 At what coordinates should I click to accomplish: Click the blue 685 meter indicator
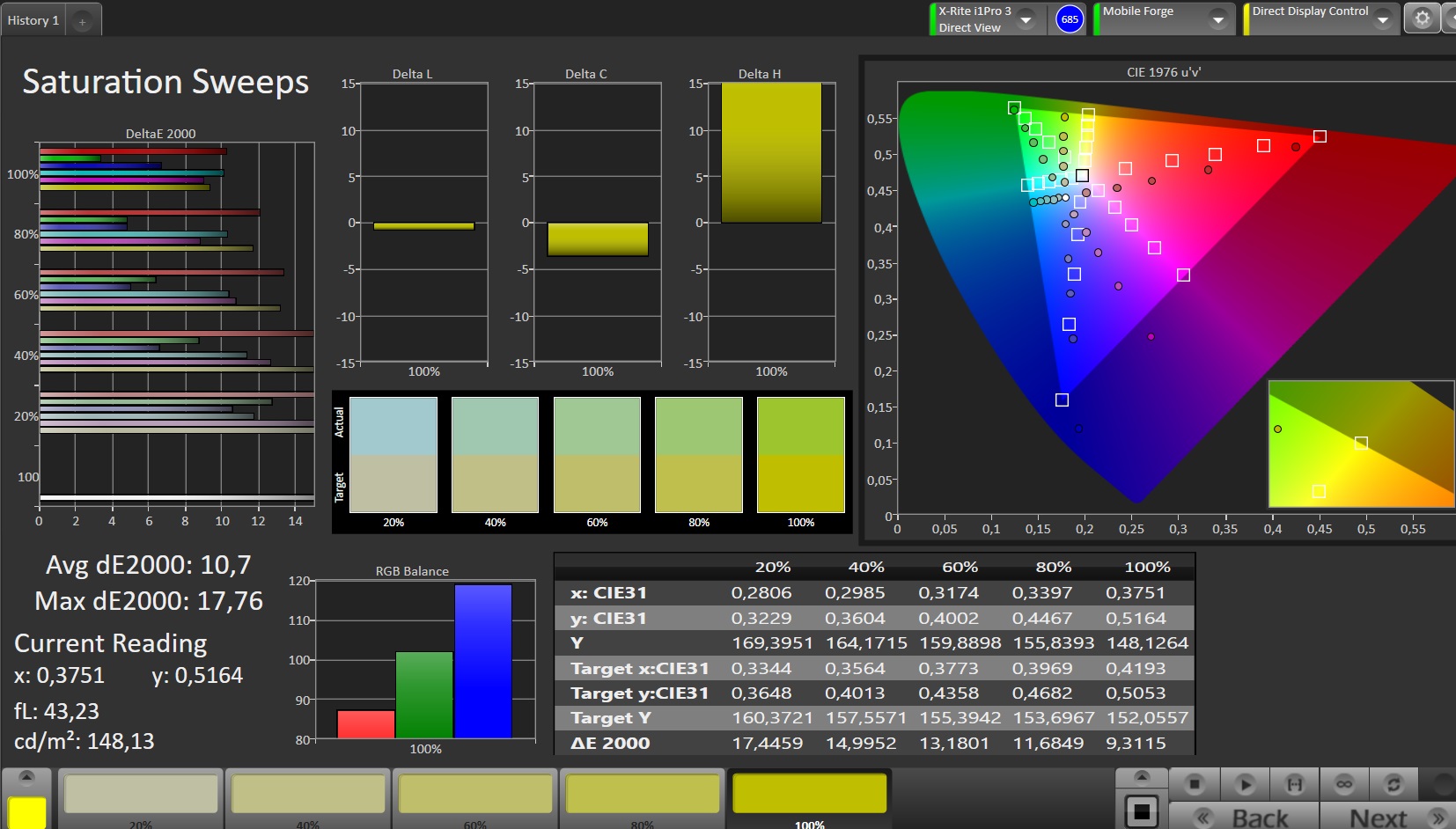coord(1070,19)
